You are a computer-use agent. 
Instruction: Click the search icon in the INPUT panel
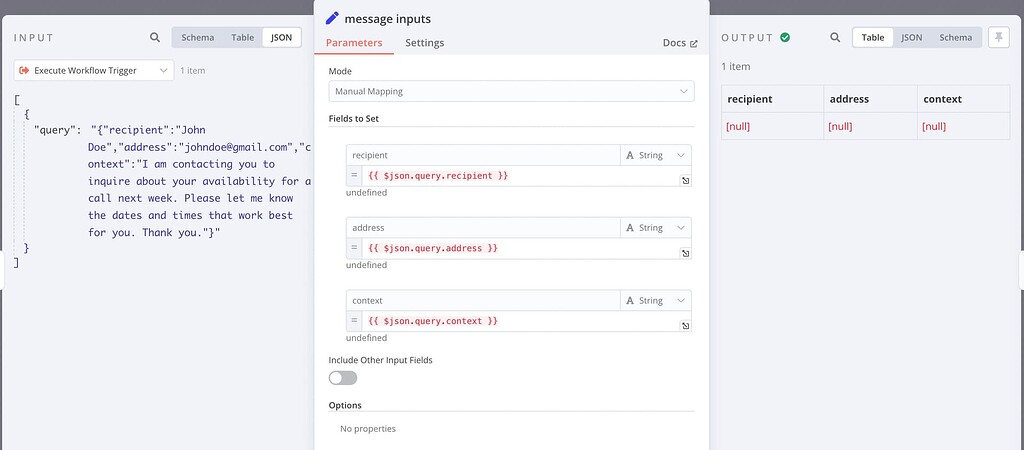pyautogui.click(x=155, y=37)
